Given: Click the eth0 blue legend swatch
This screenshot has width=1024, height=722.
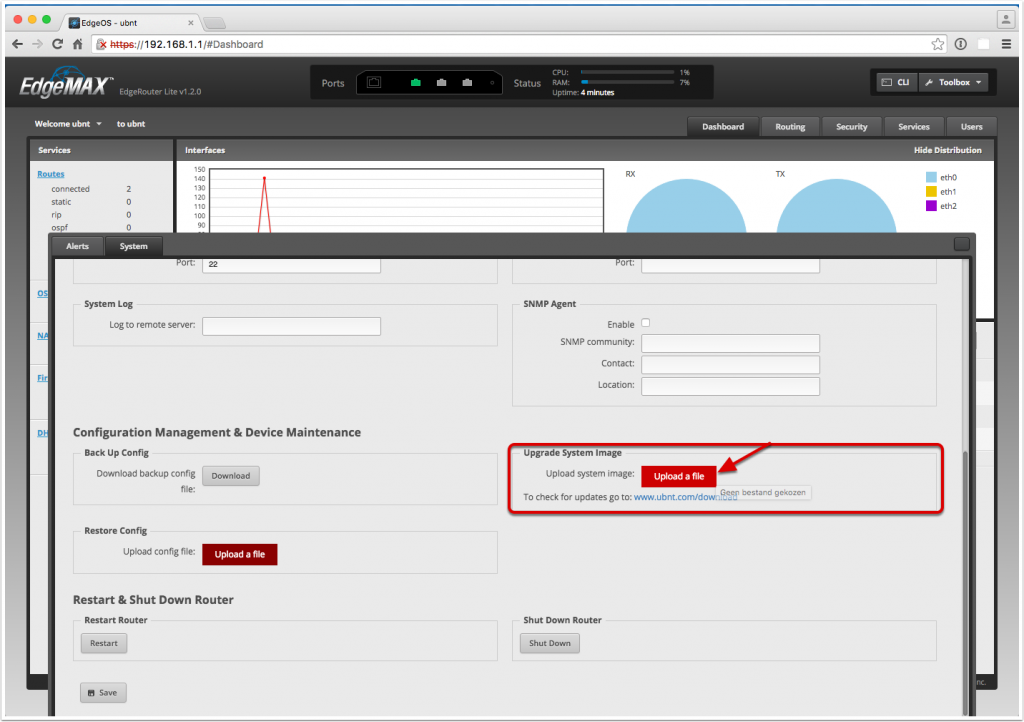Looking at the screenshot, I should [x=931, y=177].
